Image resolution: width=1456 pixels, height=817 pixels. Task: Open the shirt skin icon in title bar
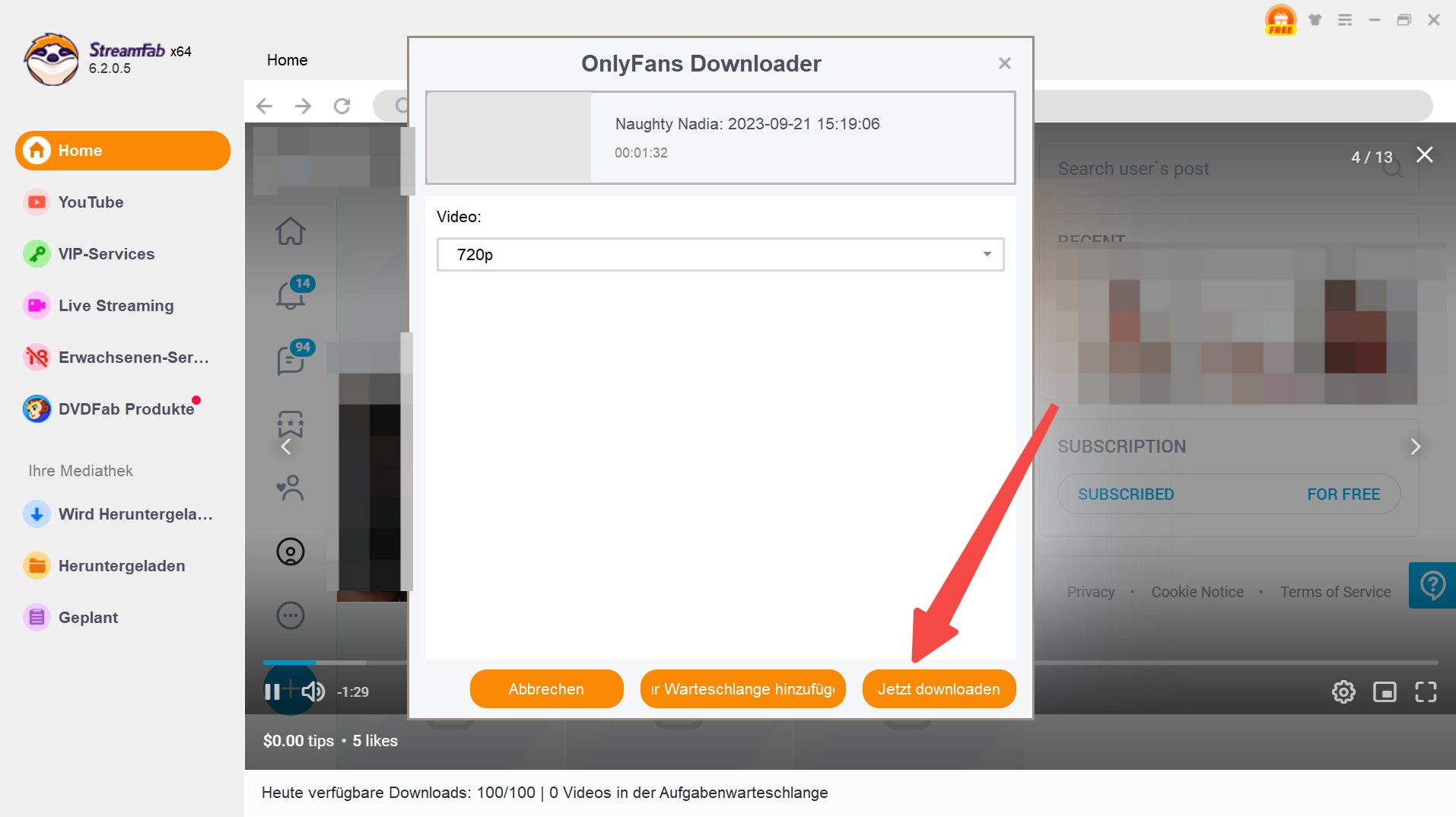[x=1315, y=21]
